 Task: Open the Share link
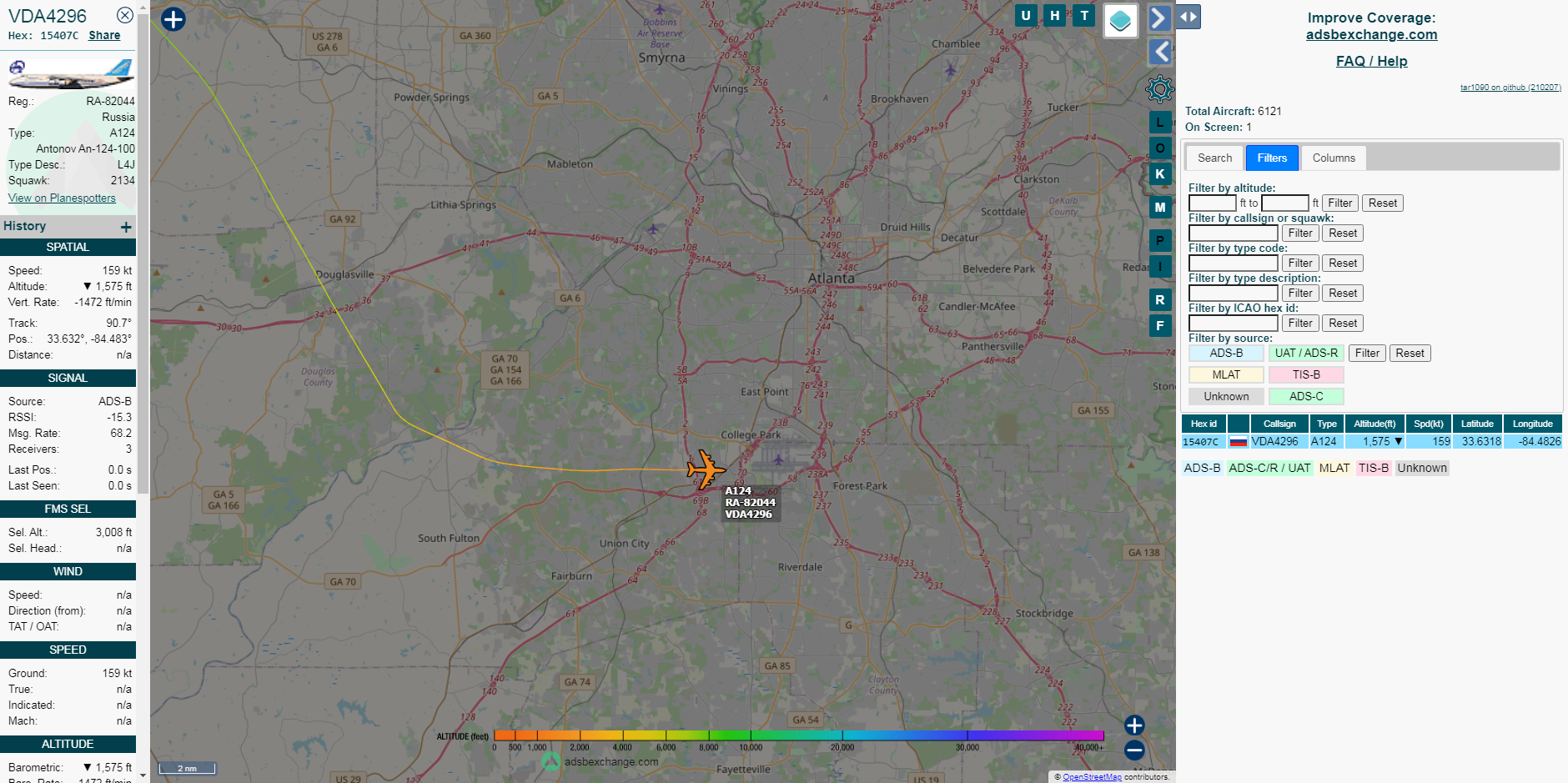104,36
